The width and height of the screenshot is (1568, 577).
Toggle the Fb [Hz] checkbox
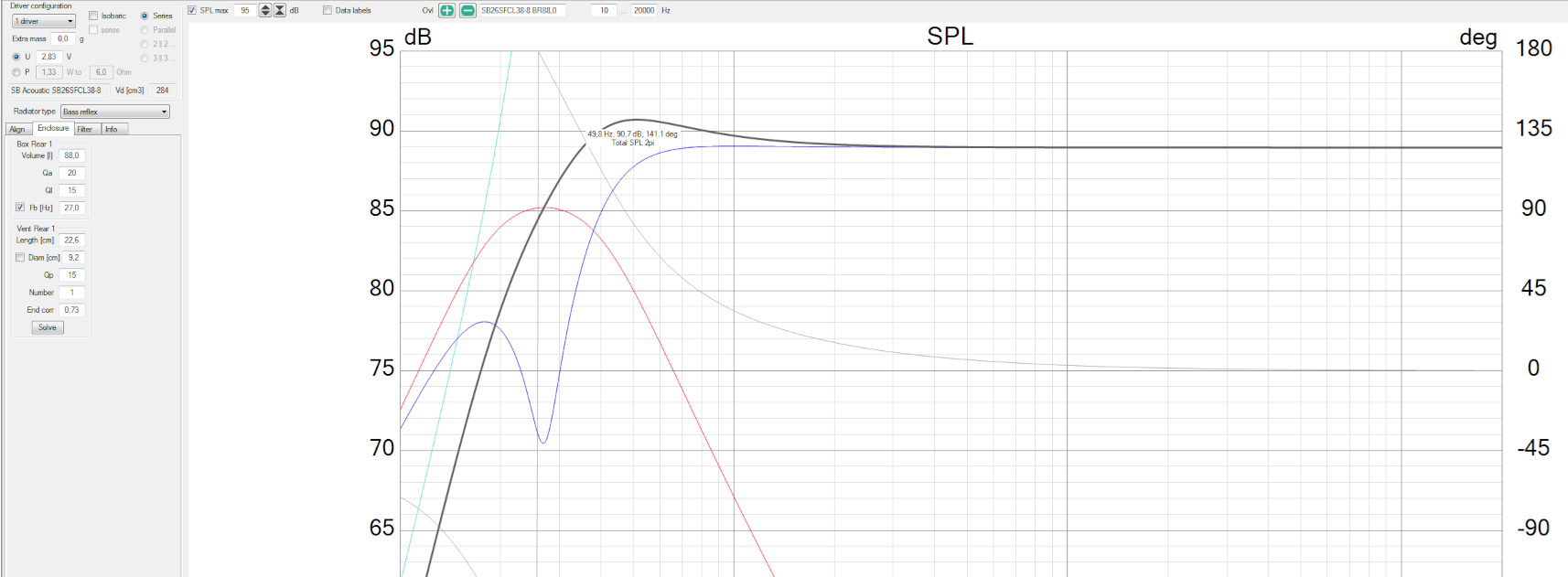pyautogui.click(x=20, y=208)
